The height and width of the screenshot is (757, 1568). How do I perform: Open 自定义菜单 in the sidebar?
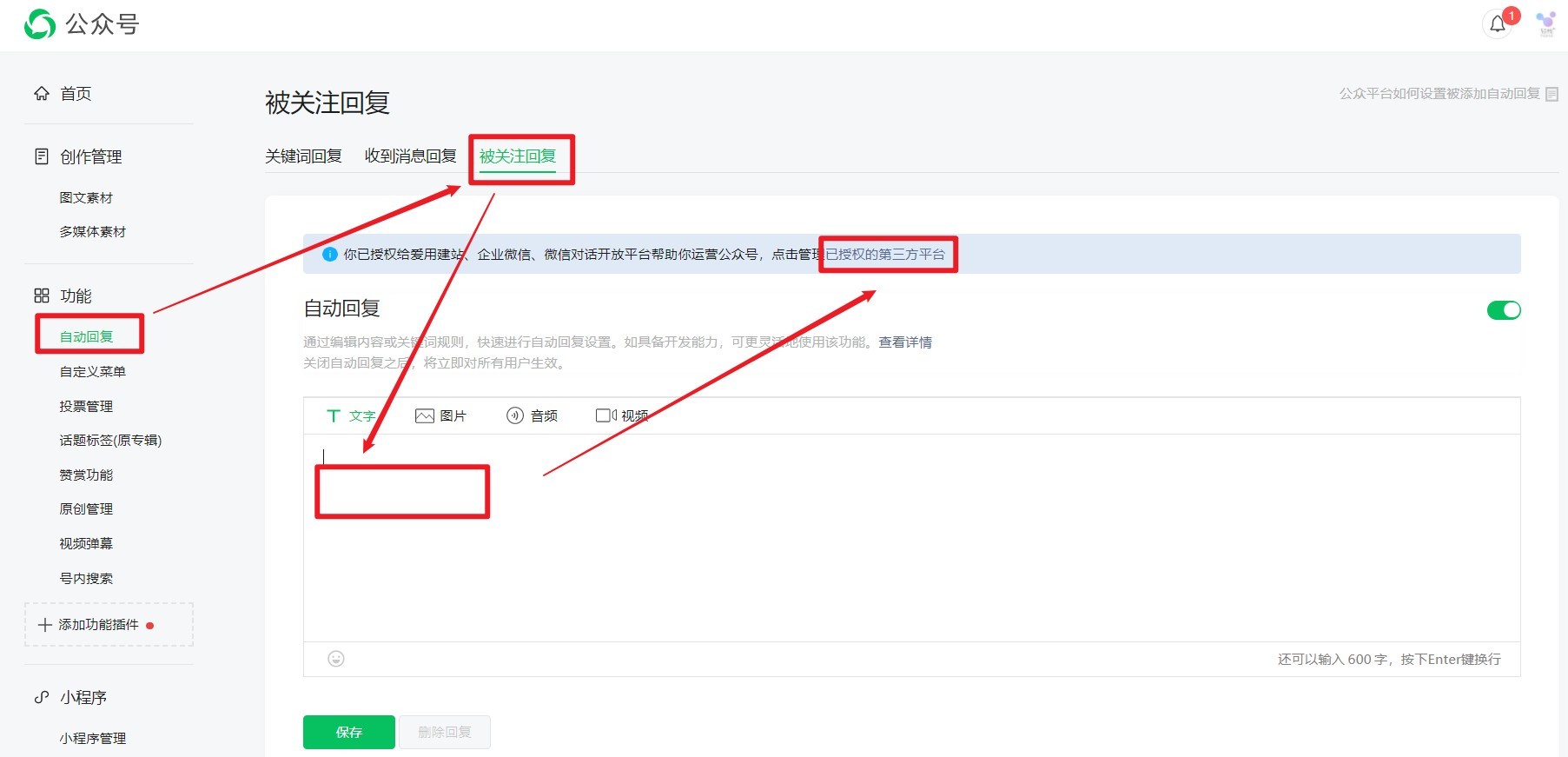pos(92,372)
